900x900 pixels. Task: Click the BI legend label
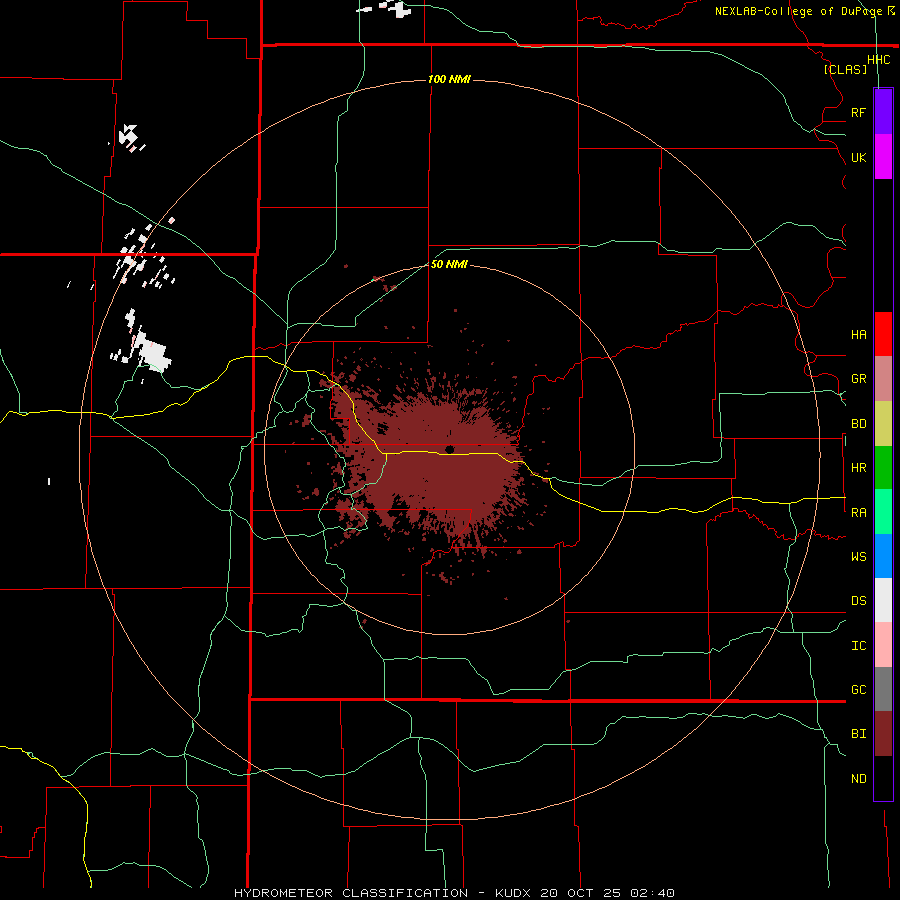tap(858, 734)
